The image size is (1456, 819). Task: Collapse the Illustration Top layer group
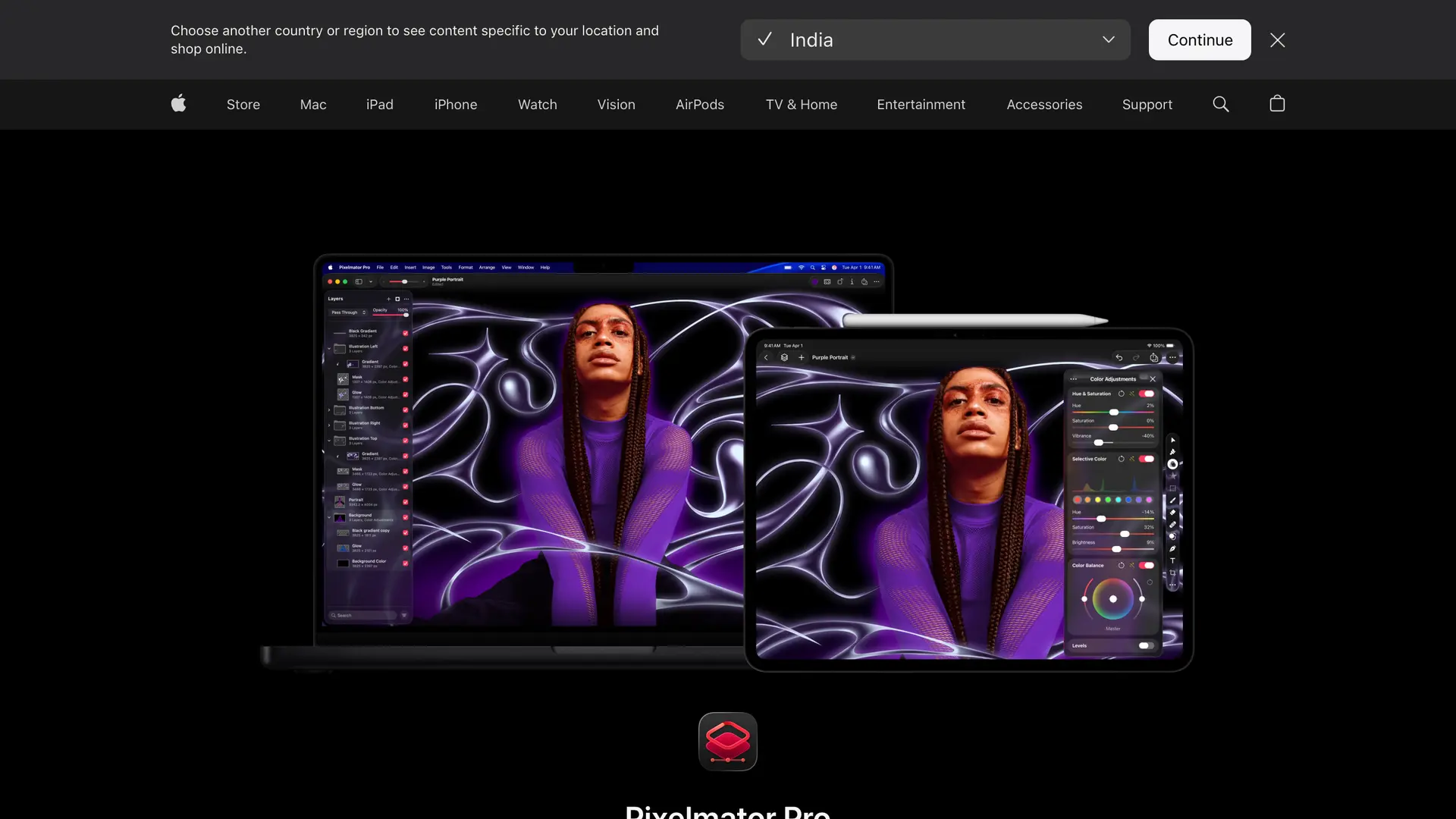pyautogui.click(x=329, y=441)
